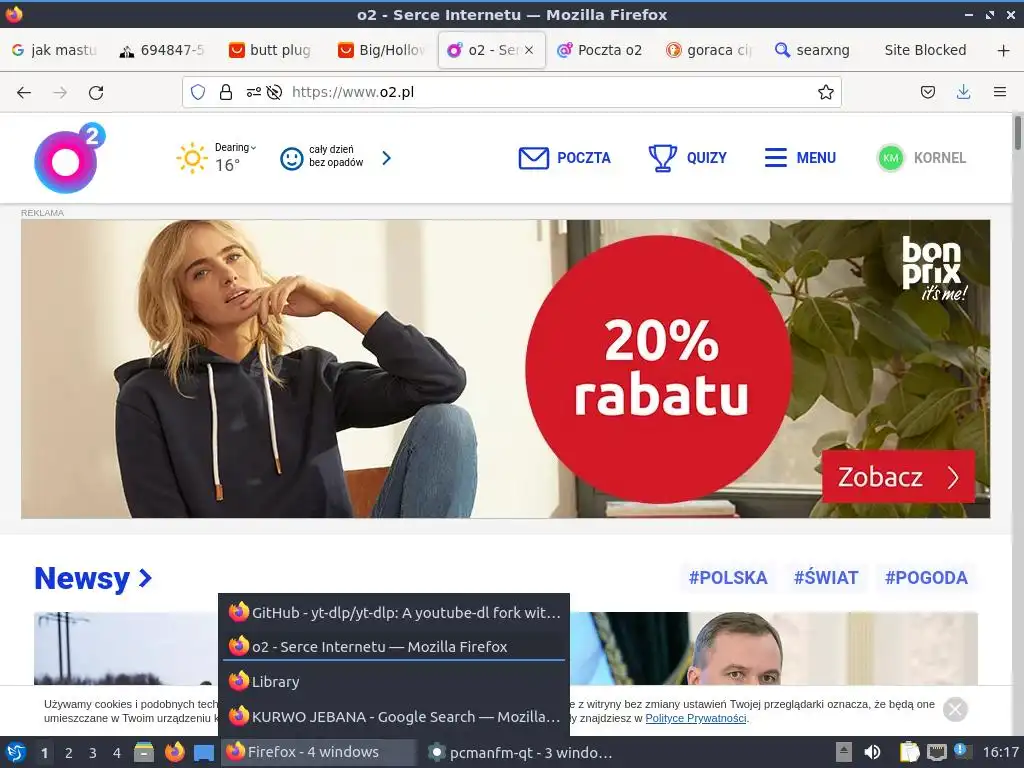
Task: Switch to virtual desktop 3
Action: click(93, 753)
